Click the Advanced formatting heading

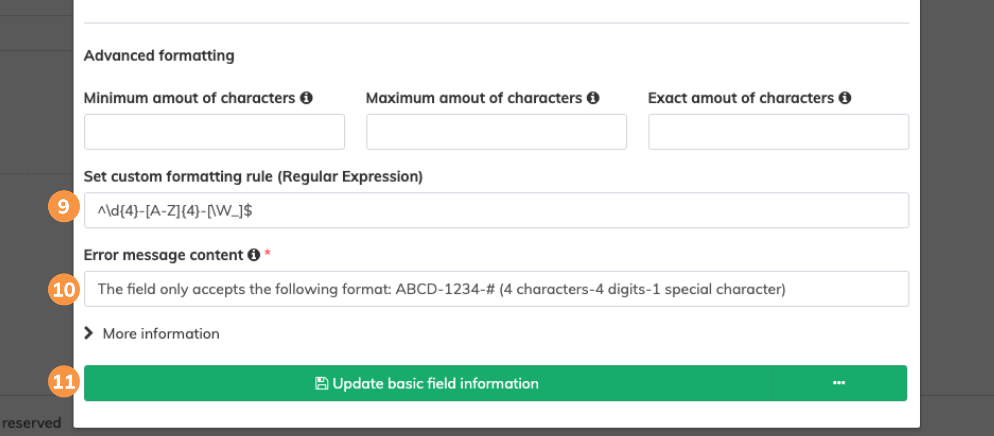click(159, 56)
